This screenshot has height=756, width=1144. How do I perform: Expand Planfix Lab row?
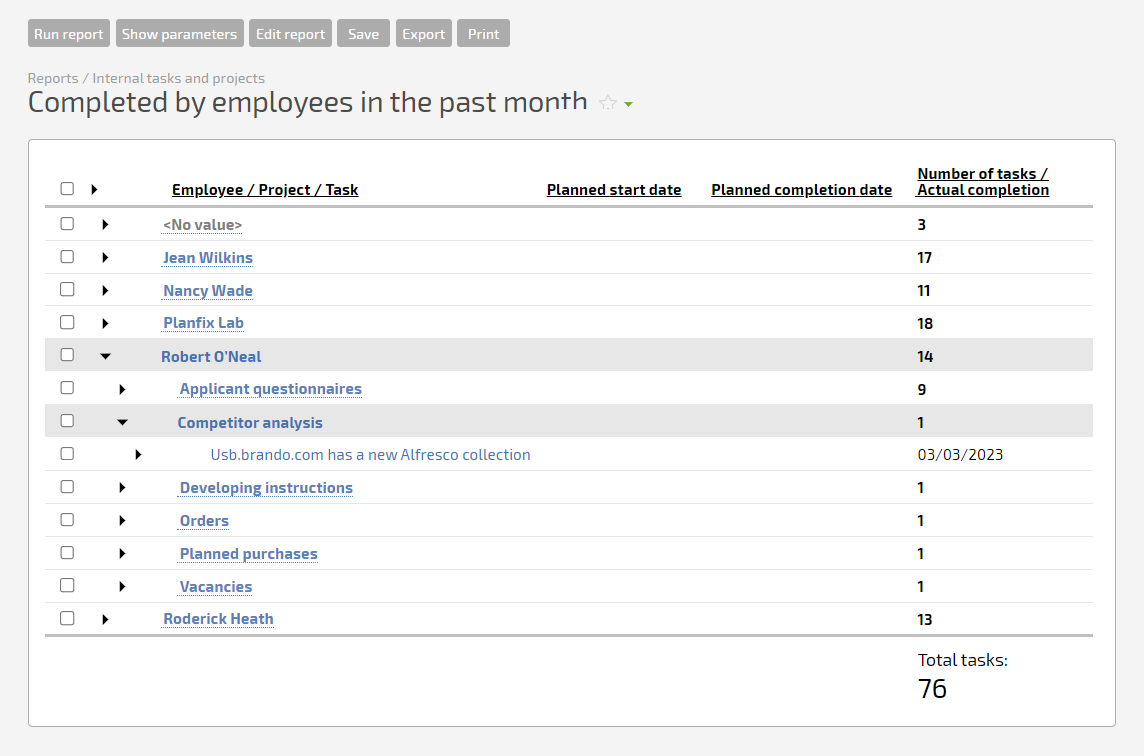click(105, 323)
